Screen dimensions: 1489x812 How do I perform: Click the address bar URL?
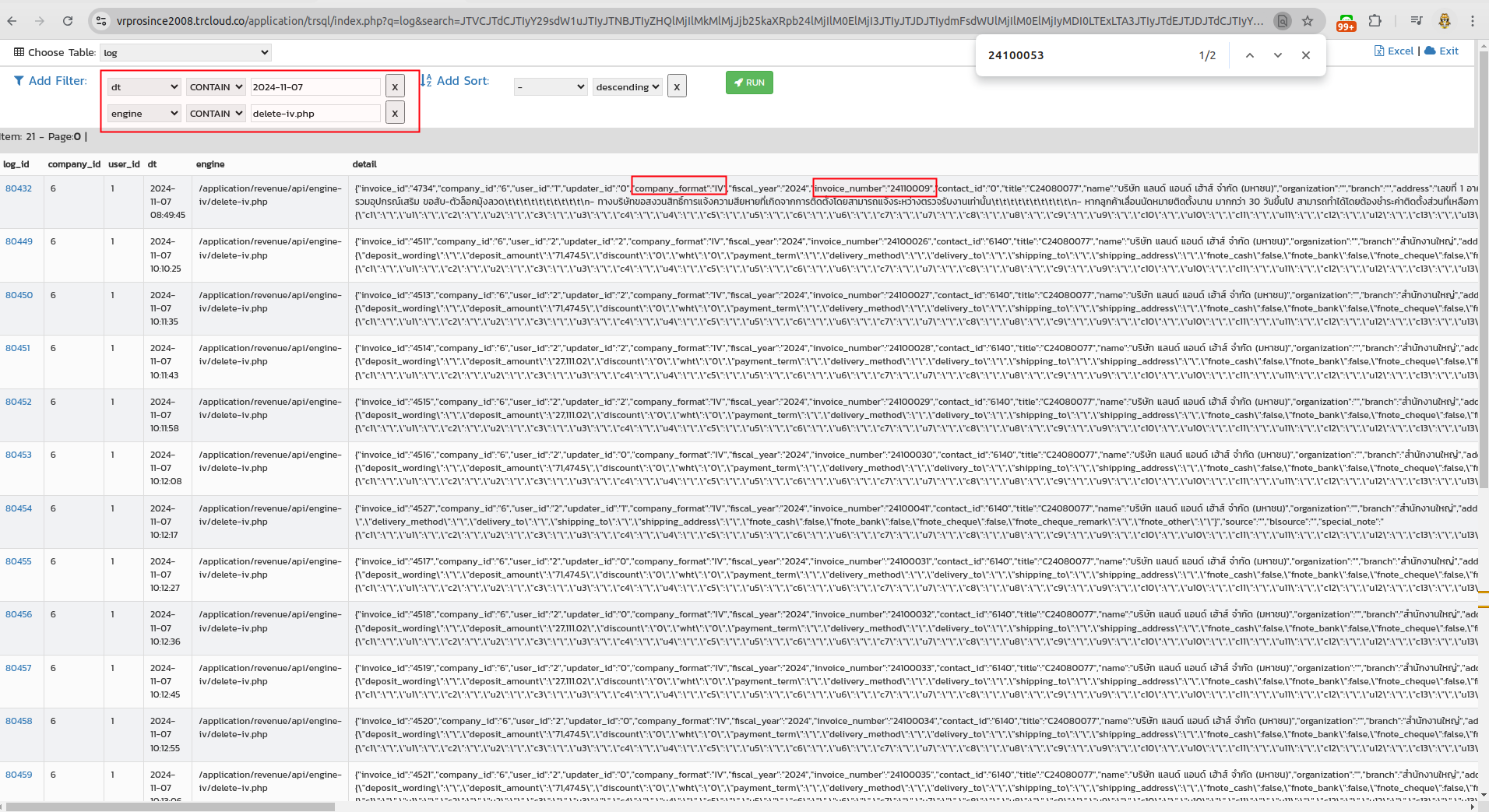coord(689,21)
